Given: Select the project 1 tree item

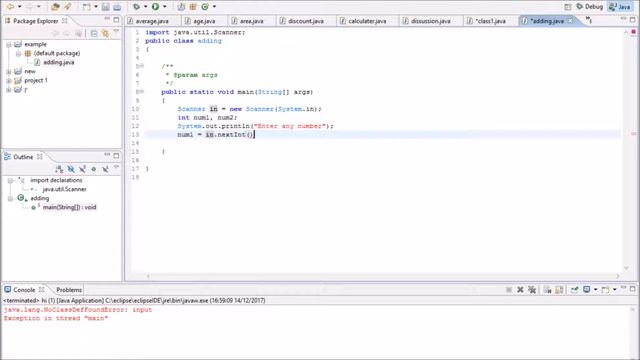Looking at the screenshot, I should (36, 80).
